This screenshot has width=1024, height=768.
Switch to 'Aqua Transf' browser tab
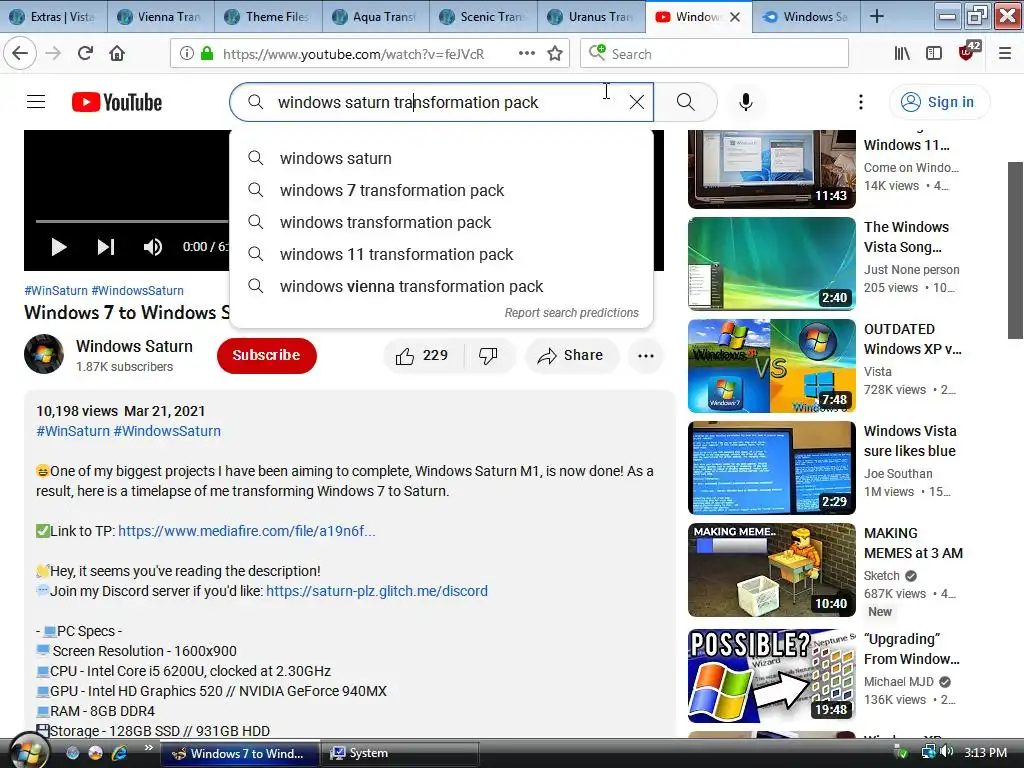click(376, 16)
